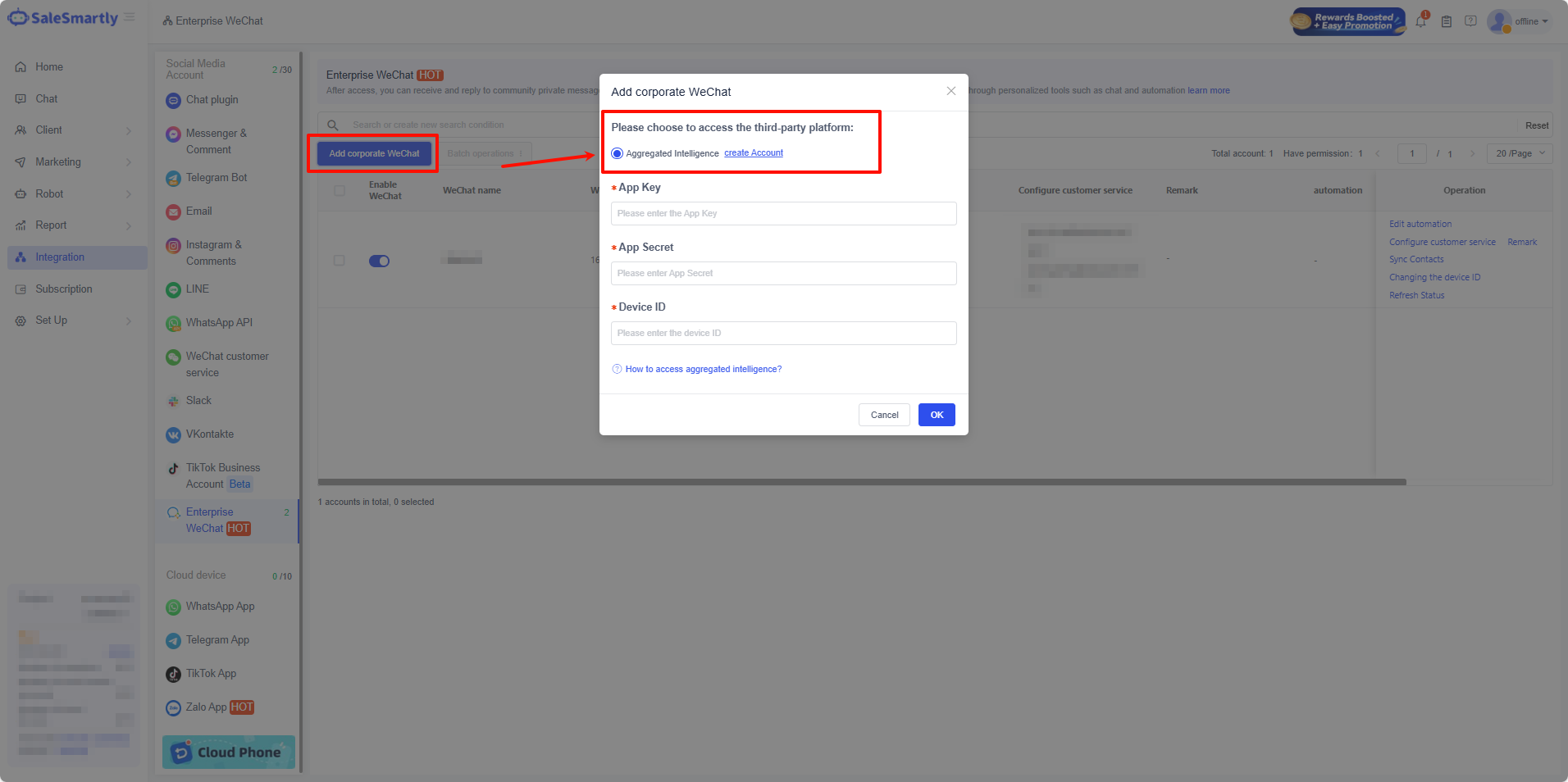Click the App Secret input field

pyautogui.click(x=783, y=273)
